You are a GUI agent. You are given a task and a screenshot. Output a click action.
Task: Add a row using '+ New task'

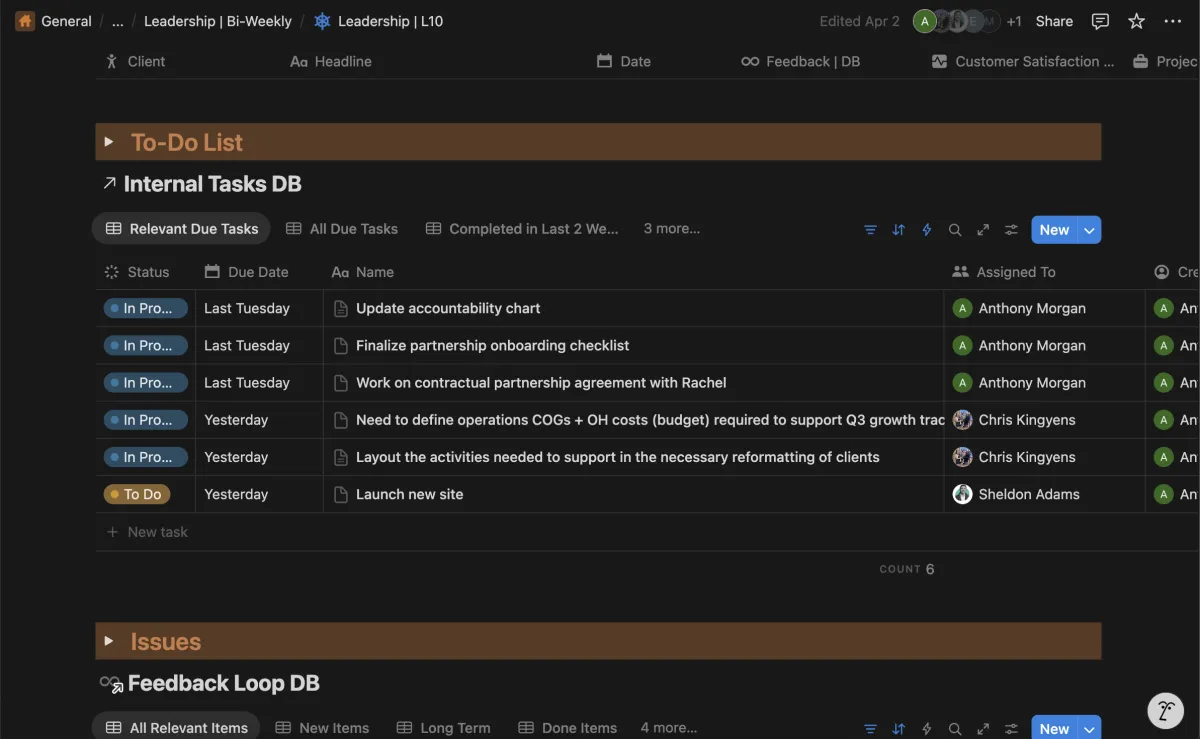148,532
